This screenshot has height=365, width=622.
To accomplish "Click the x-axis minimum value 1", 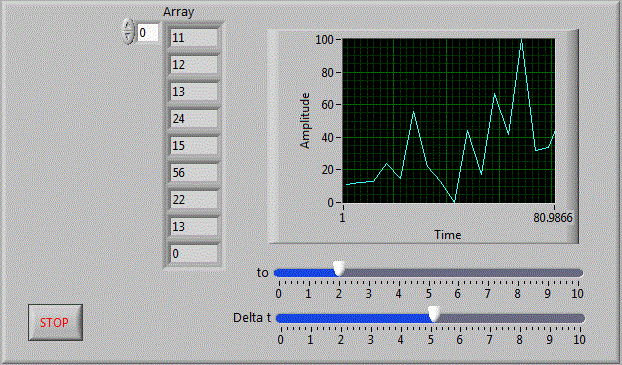I will (x=342, y=218).
